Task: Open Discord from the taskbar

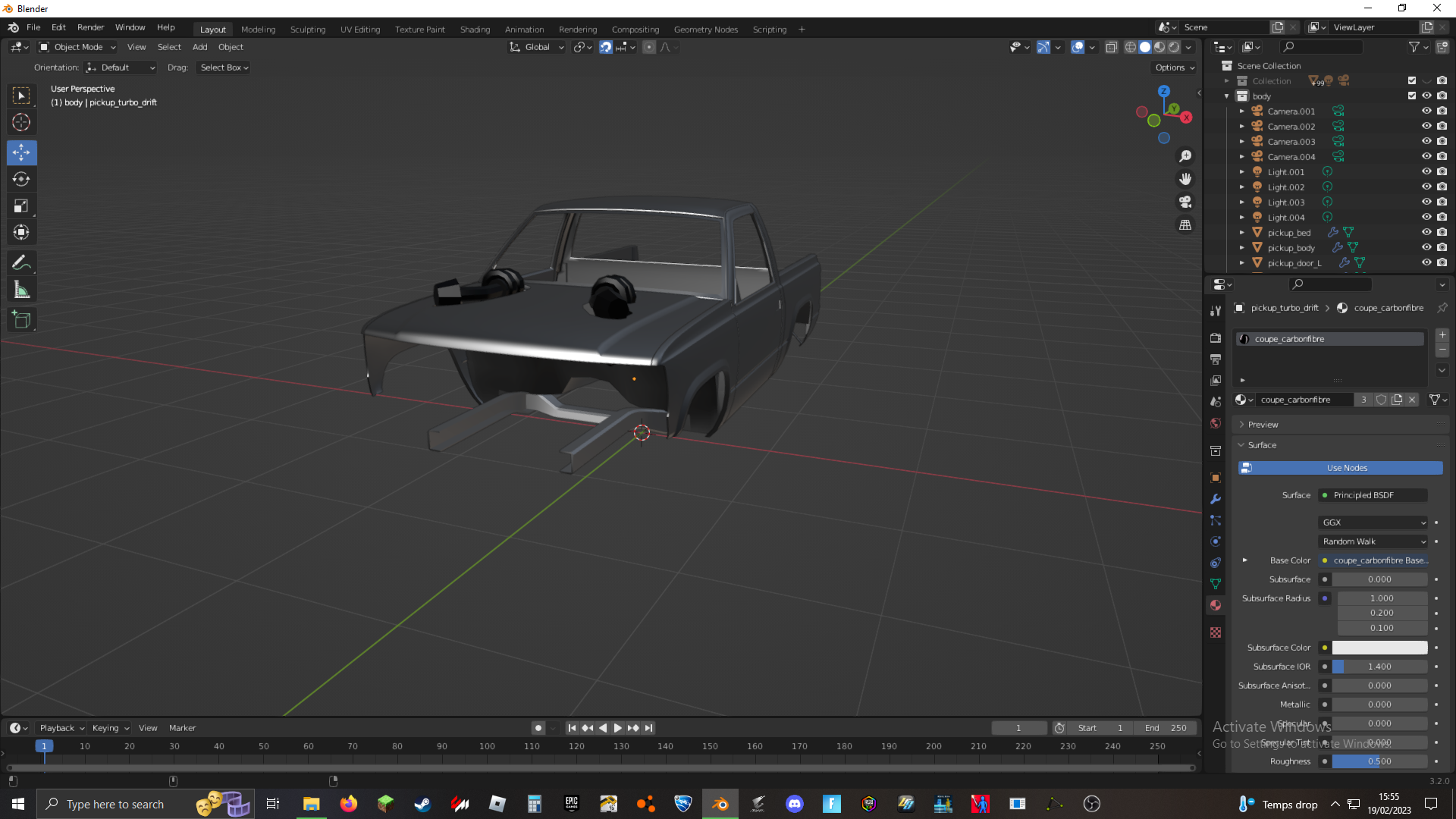Action: [x=795, y=804]
